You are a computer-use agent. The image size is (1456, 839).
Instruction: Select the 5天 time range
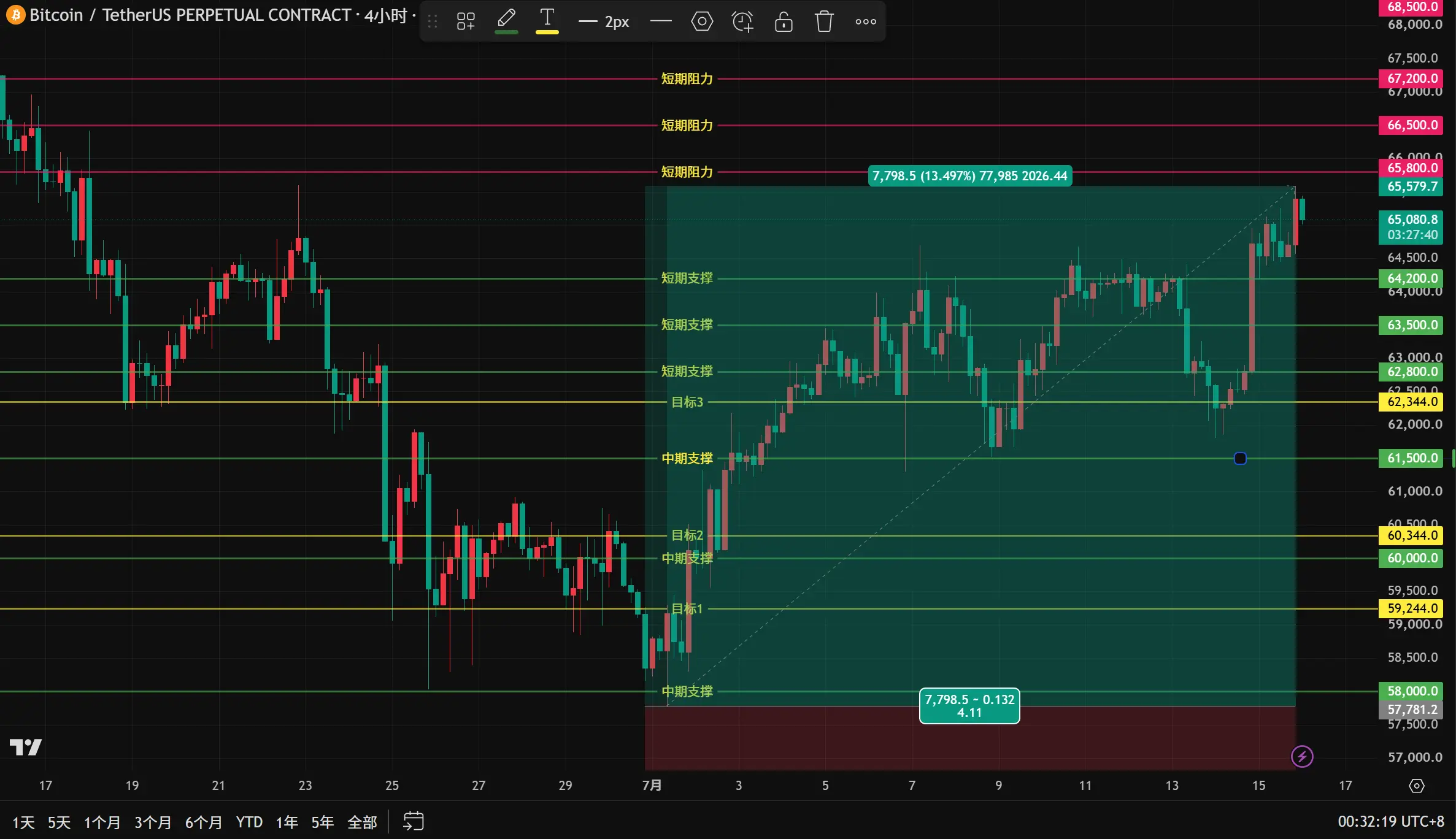[59, 822]
